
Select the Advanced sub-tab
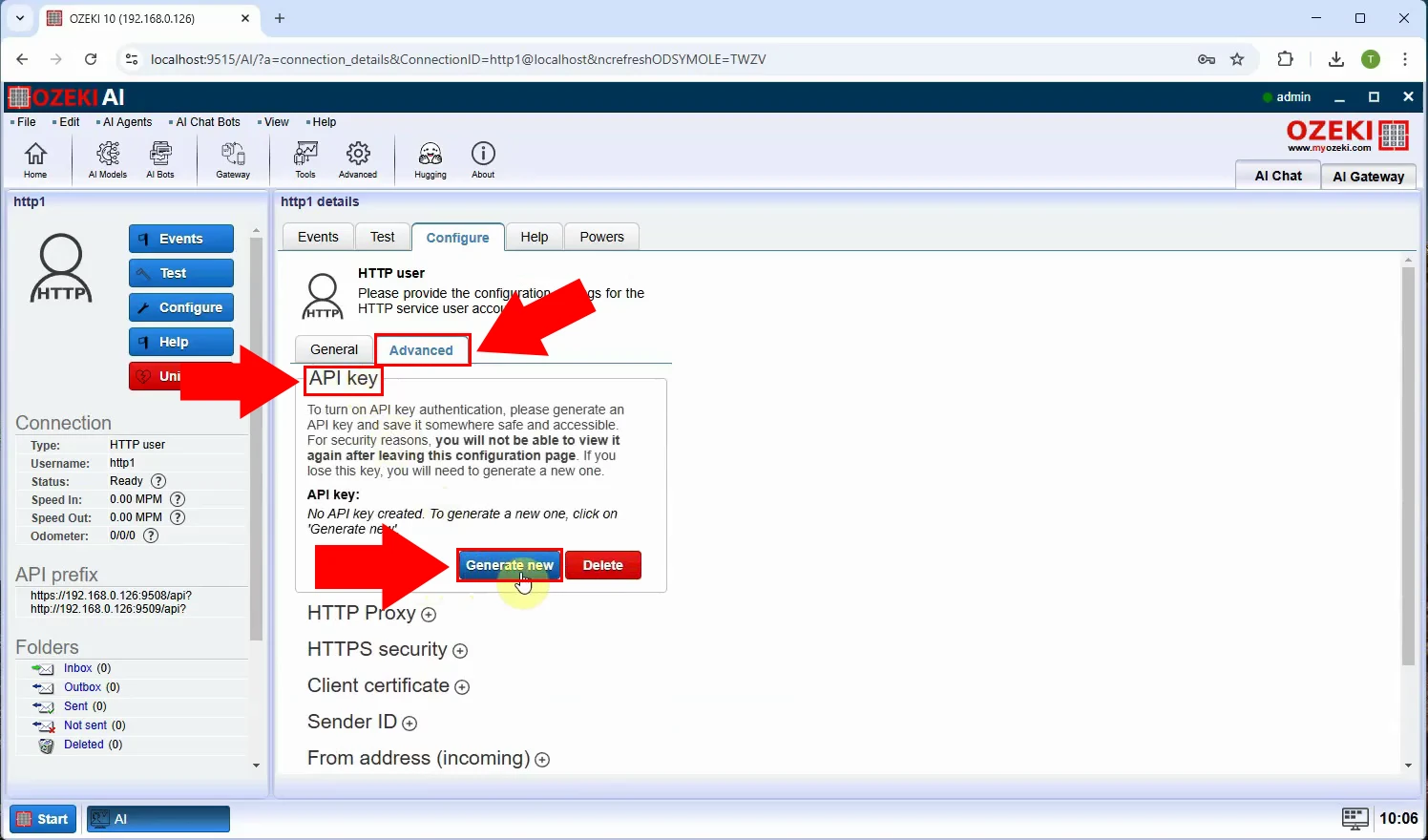coord(421,350)
